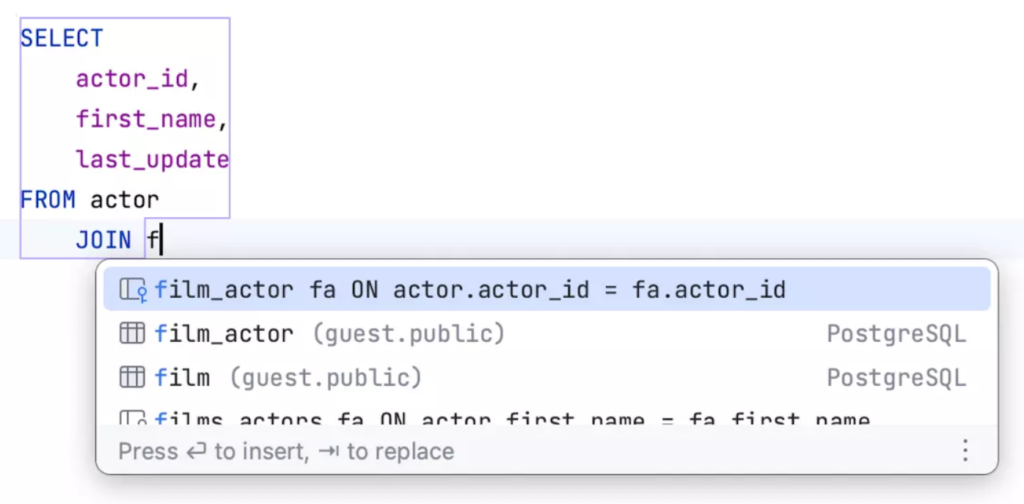Image resolution: width=1024 pixels, height=504 pixels.
Task: Click PostgreSQL label on the film table row
Action: (896, 378)
